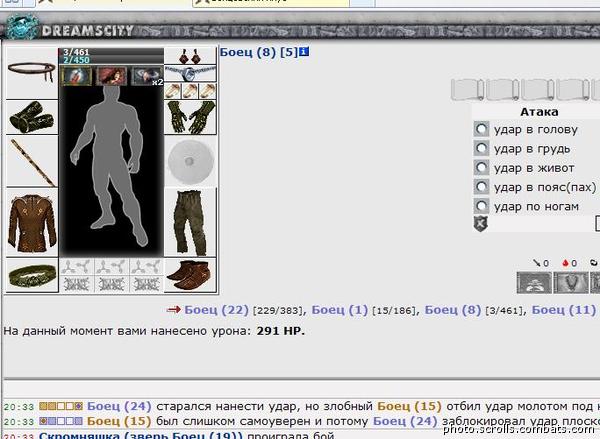Click hit-zone squares before 'Боец (15) был'
The image size is (600, 439).
coord(61,421)
